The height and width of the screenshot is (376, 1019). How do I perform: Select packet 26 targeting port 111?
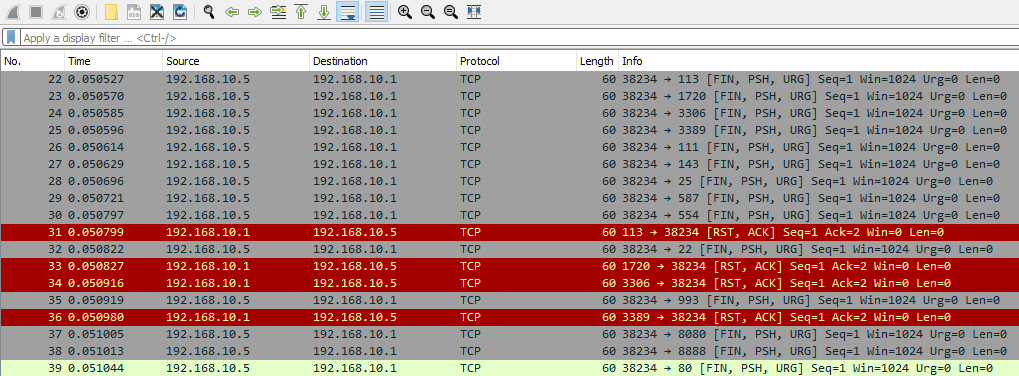tap(510, 147)
